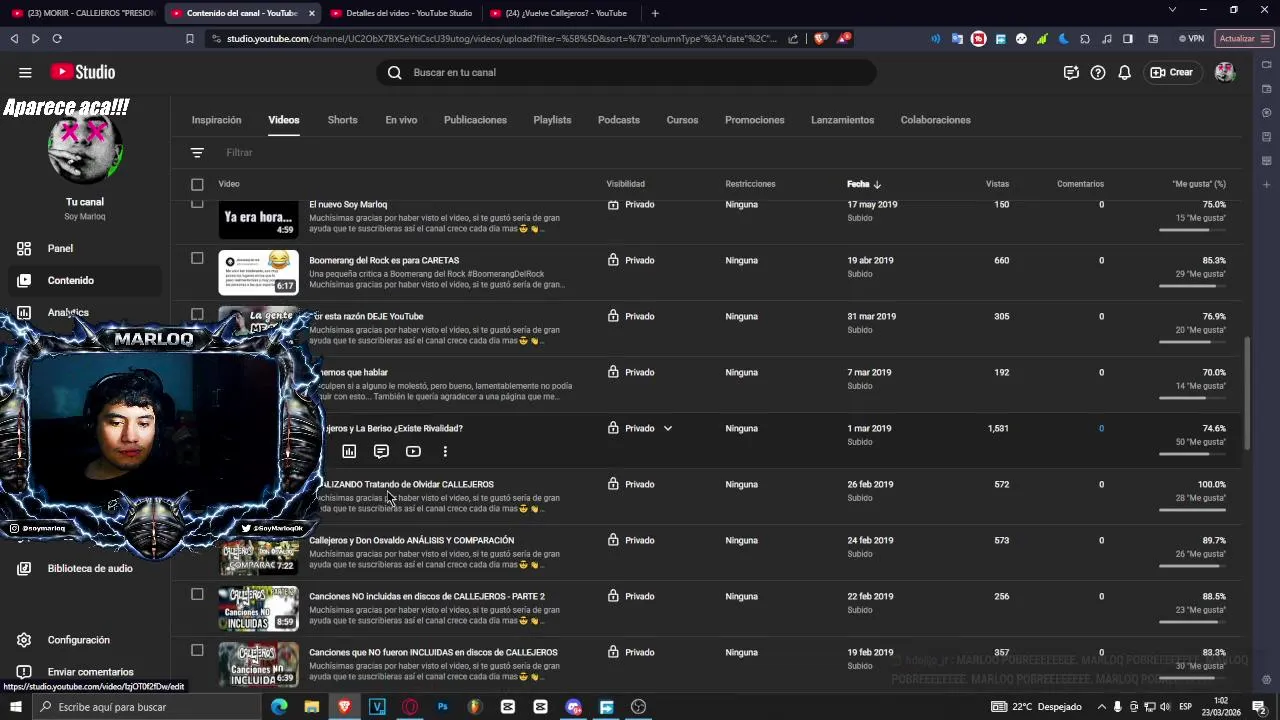Open Photoshop from the taskbar
1280x720 pixels.
[x=442, y=707]
